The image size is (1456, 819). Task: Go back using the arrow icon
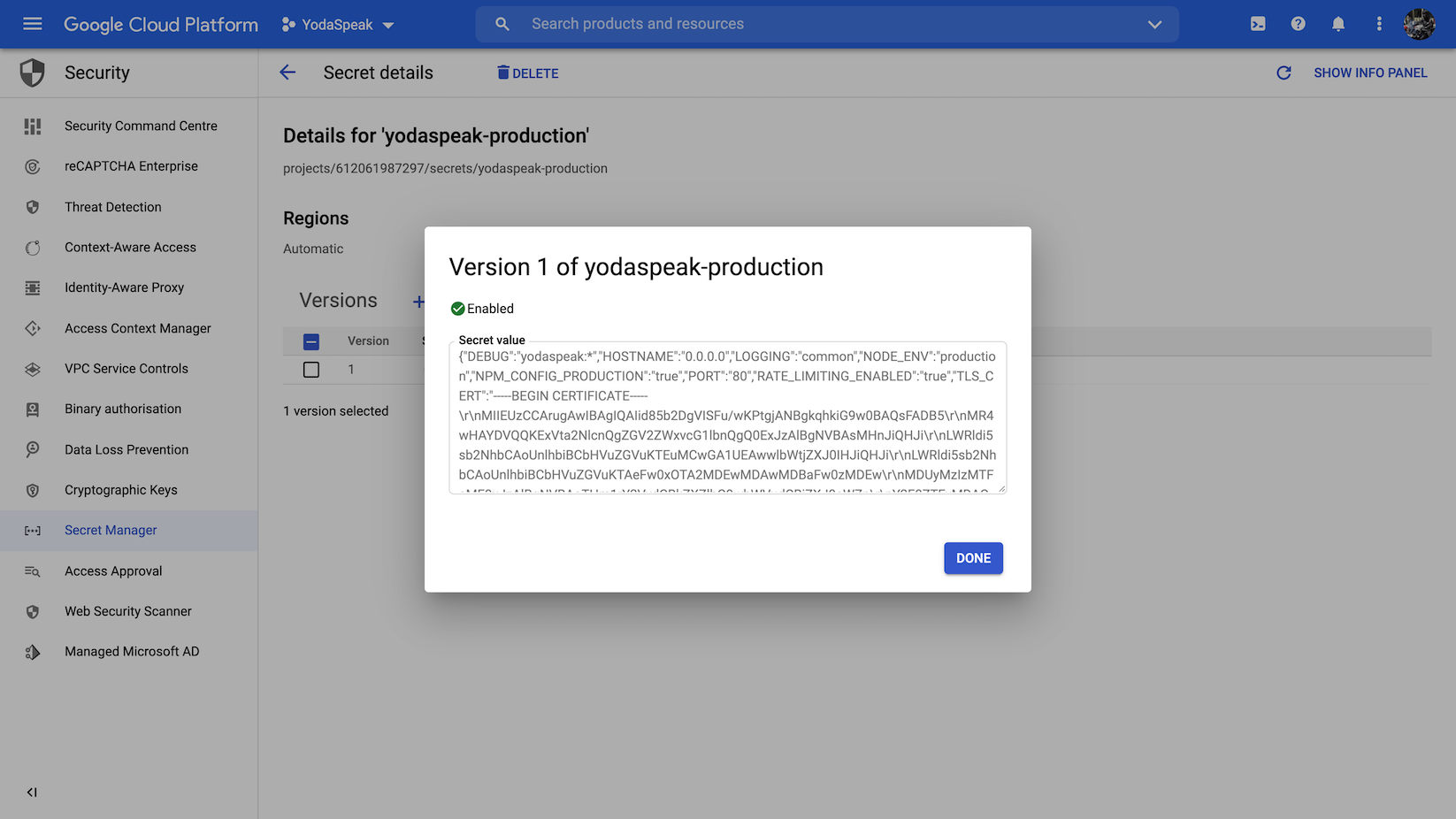(x=287, y=73)
